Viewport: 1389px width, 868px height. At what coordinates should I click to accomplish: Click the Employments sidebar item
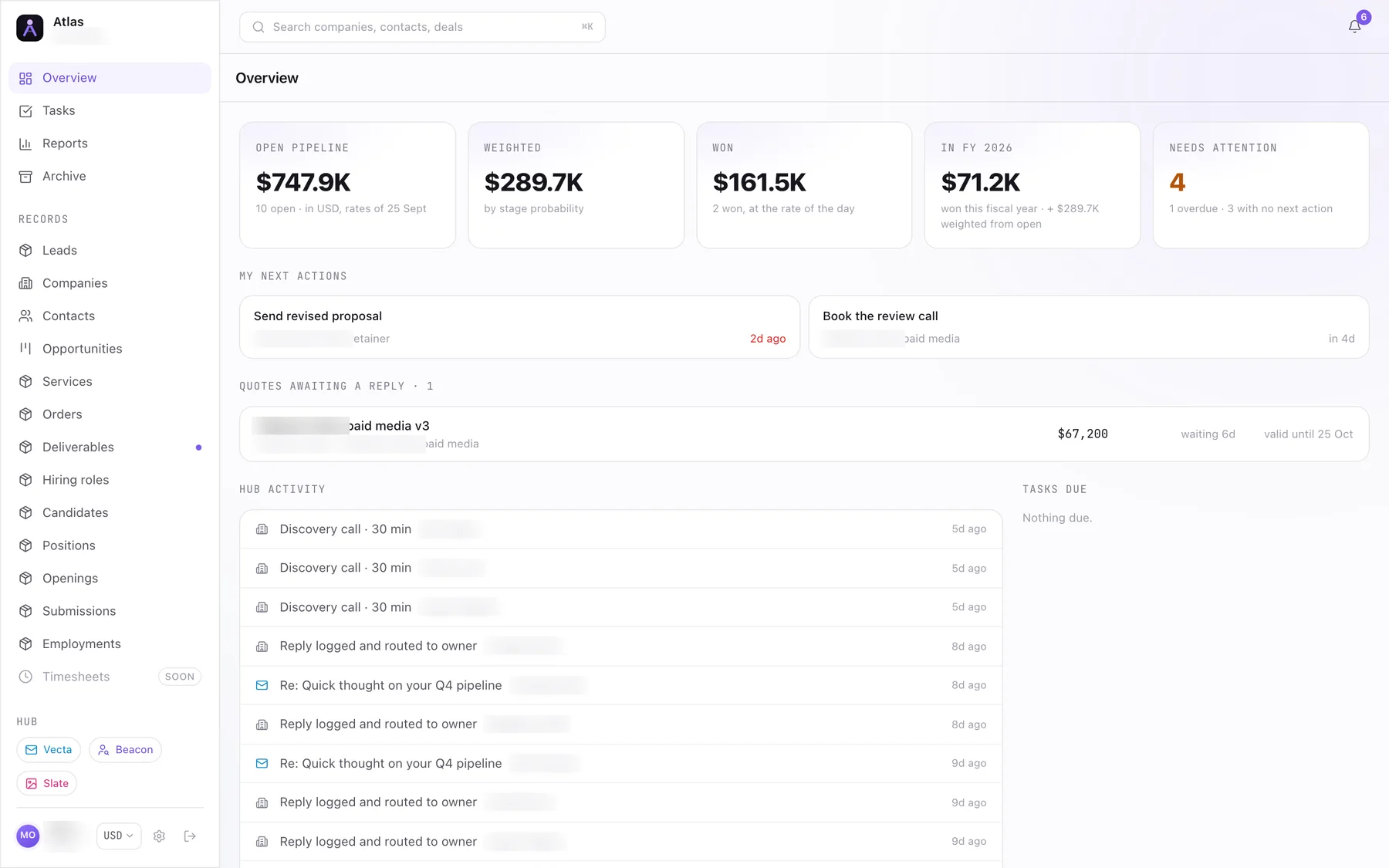click(110, 643)
